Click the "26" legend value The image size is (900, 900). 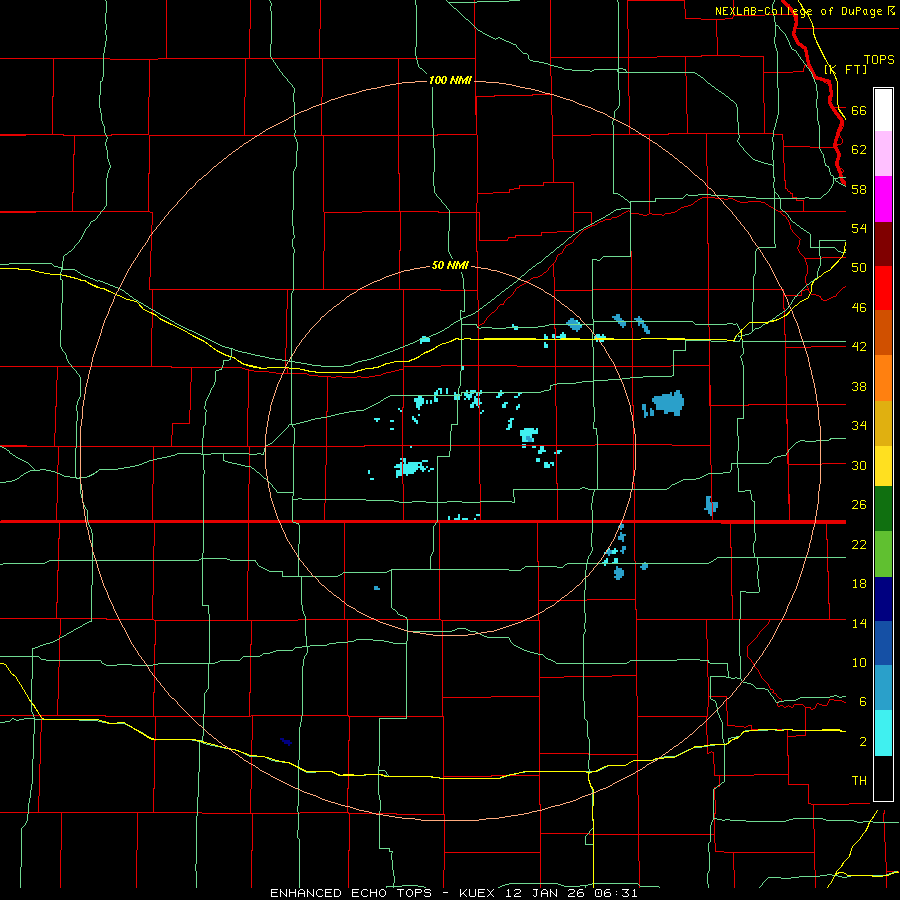point(859,505)
